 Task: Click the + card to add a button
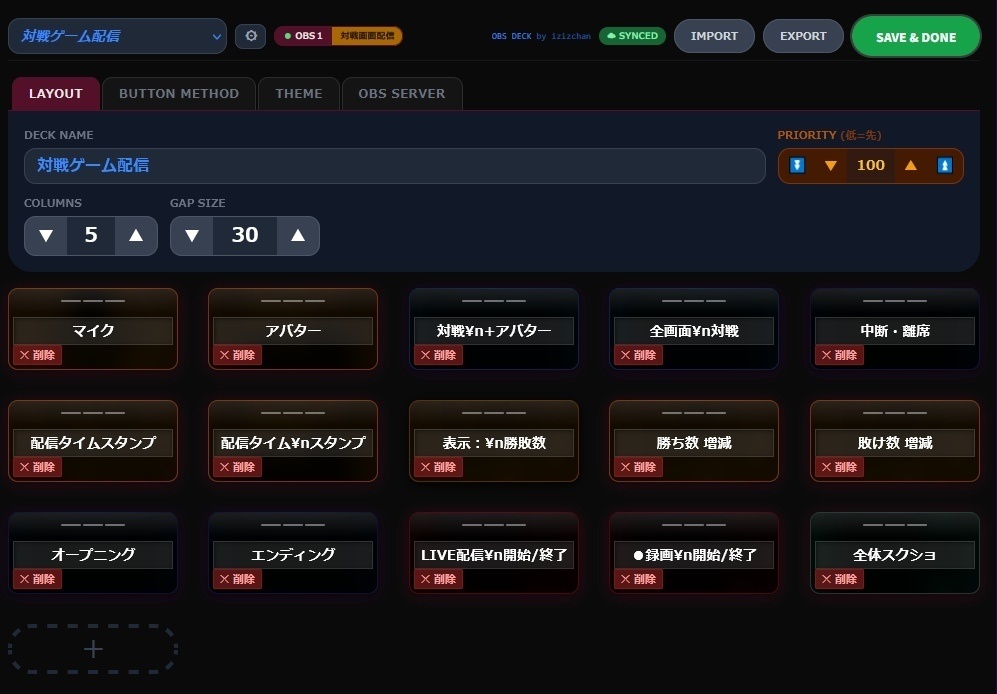pos(93,648)
